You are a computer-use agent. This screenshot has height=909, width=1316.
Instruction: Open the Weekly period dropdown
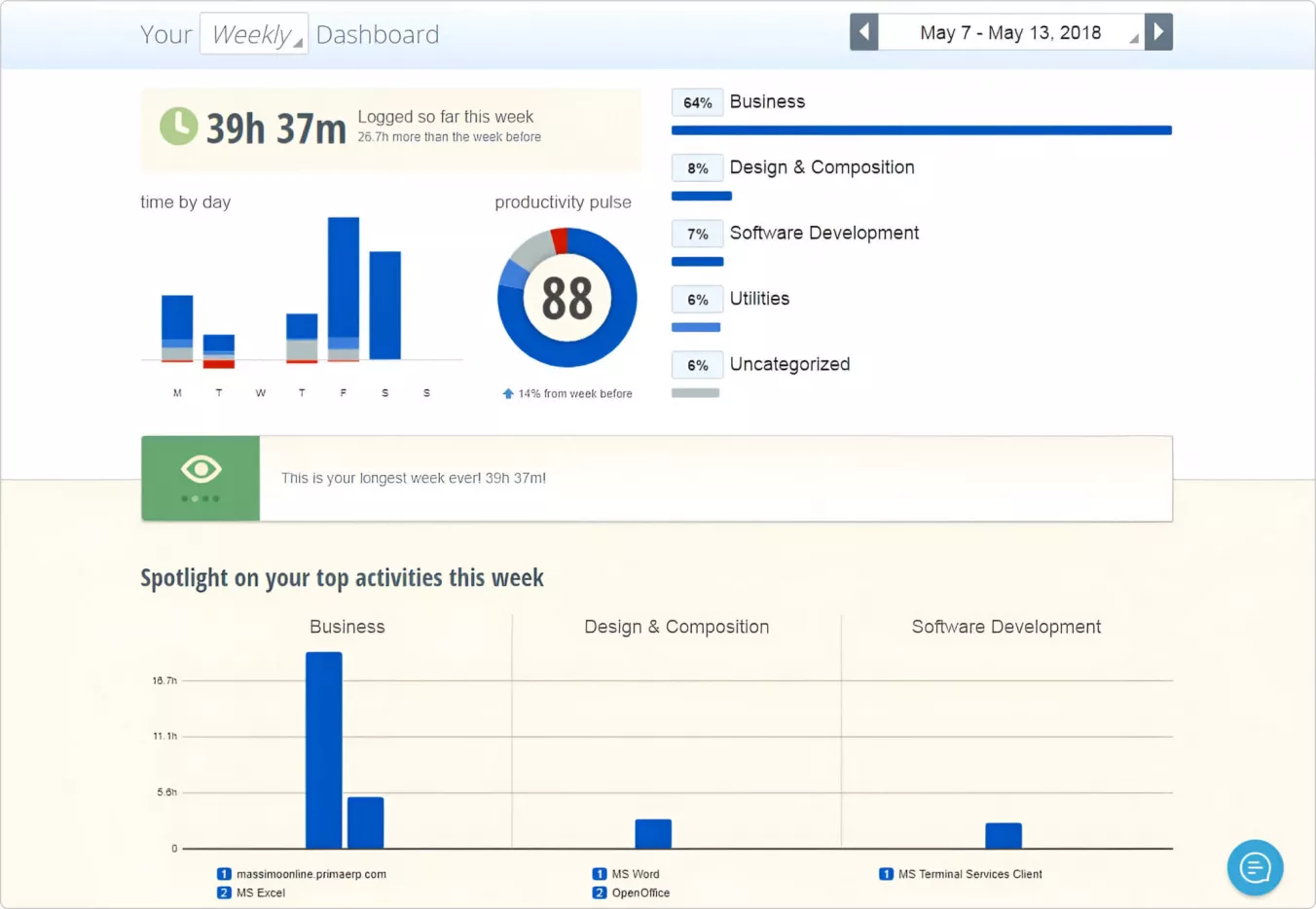click(x=254, y=34)
